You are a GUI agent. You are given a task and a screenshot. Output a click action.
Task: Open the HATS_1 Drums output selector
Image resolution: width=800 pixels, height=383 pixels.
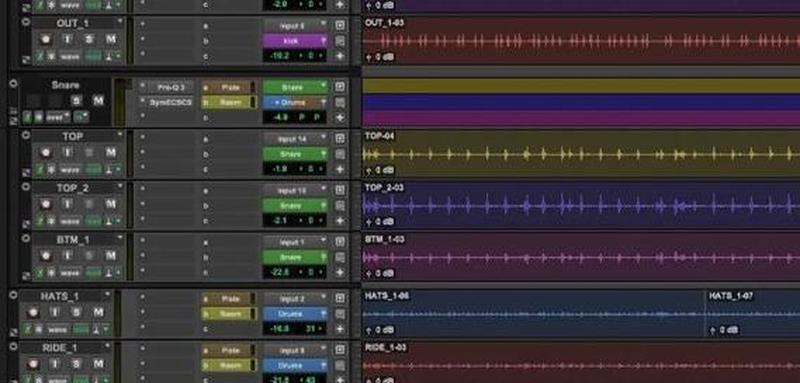click(295, 314)
